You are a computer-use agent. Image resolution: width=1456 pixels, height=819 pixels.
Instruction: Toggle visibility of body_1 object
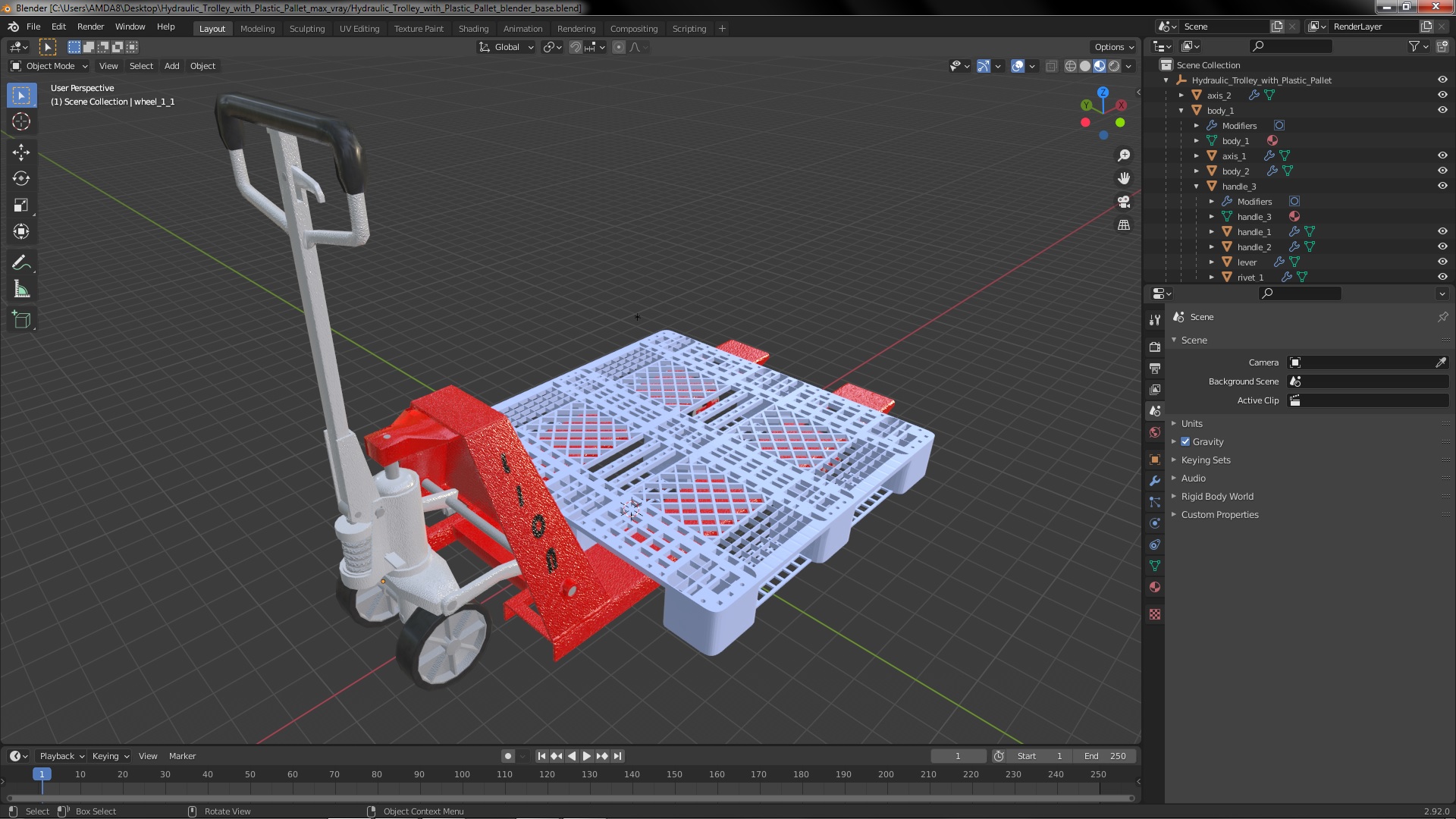pos(1442,110)
